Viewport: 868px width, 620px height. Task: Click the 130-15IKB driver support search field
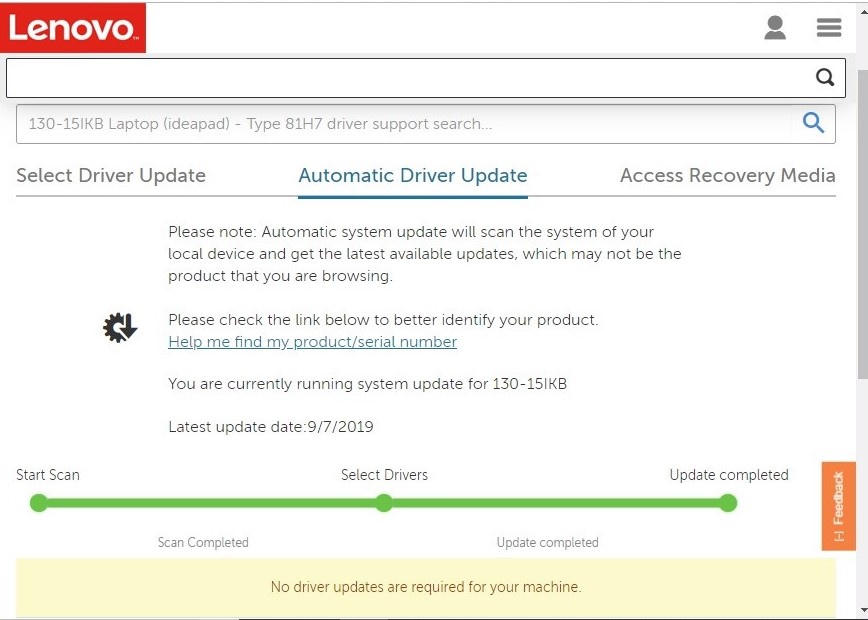pyautogui.click(x=426, y=123)
